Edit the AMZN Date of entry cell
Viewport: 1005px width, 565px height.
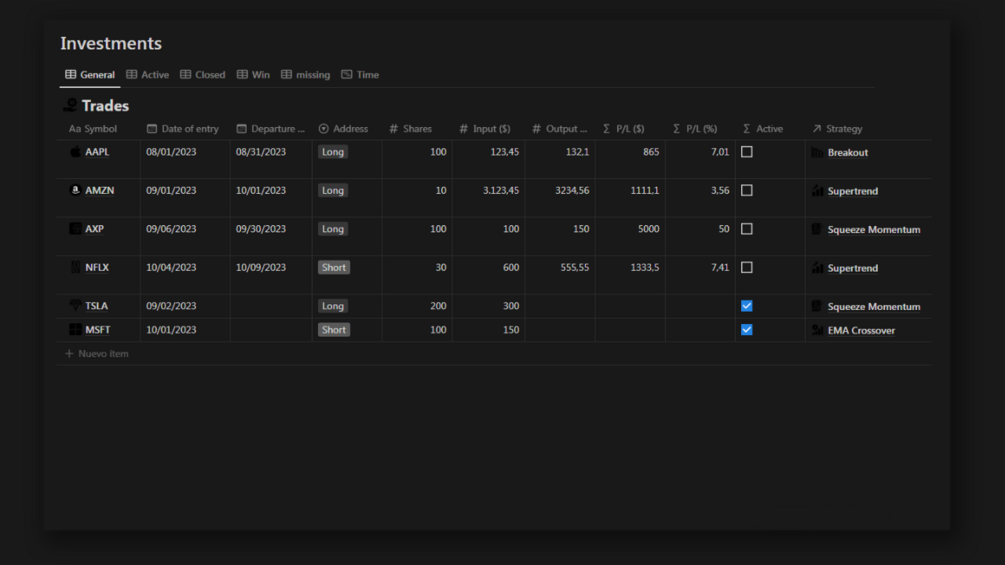(x=185, y=190)
